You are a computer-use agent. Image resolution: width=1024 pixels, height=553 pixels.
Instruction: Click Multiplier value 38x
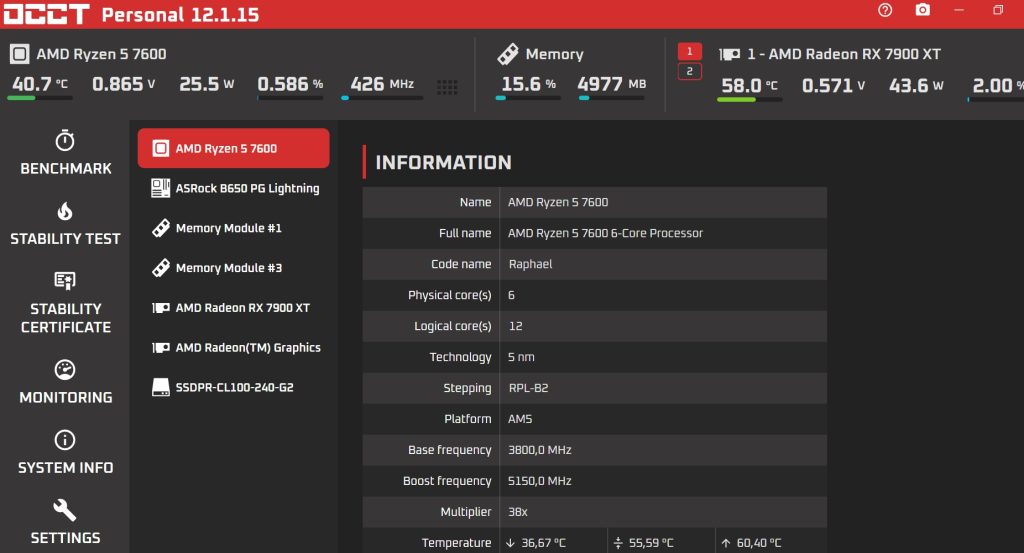click(518, 512)
